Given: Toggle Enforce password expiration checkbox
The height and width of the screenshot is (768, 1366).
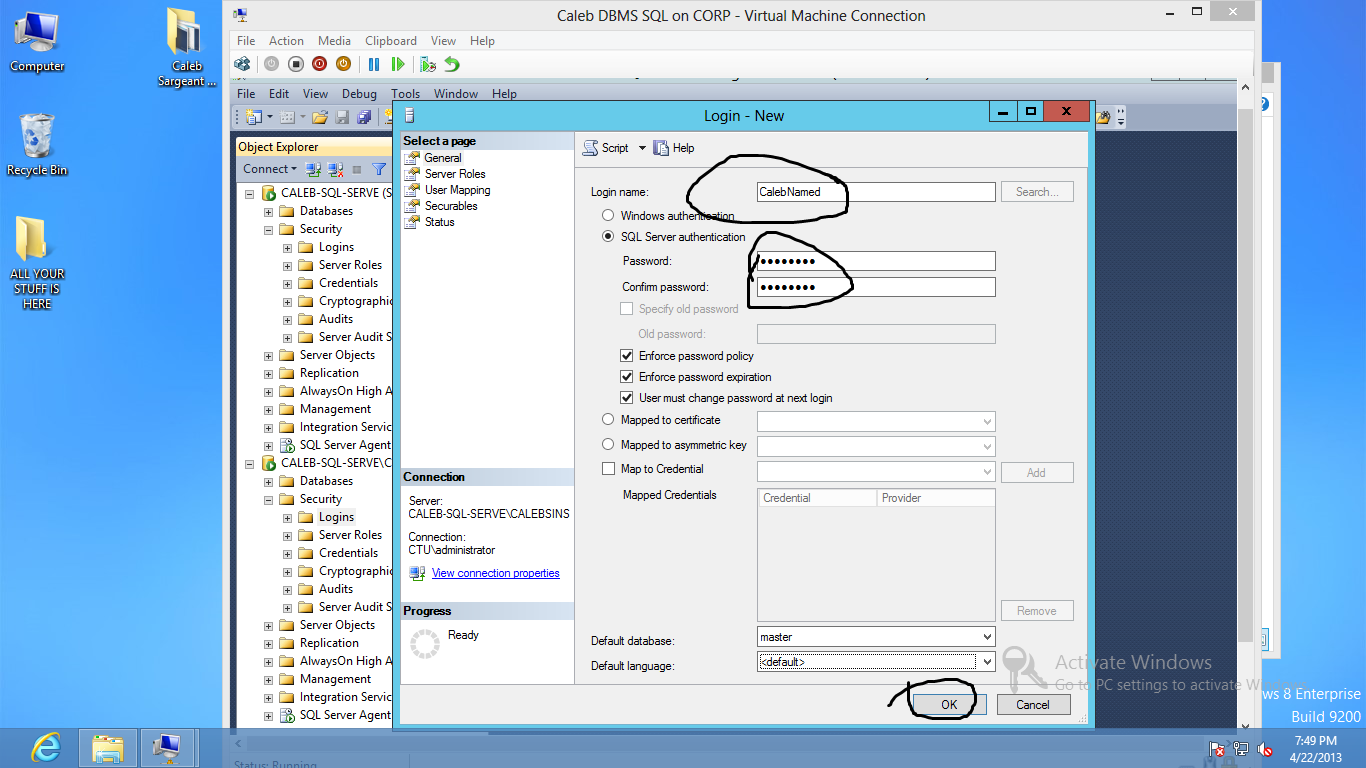Looking at the screenshot, I should click(627, 377).
